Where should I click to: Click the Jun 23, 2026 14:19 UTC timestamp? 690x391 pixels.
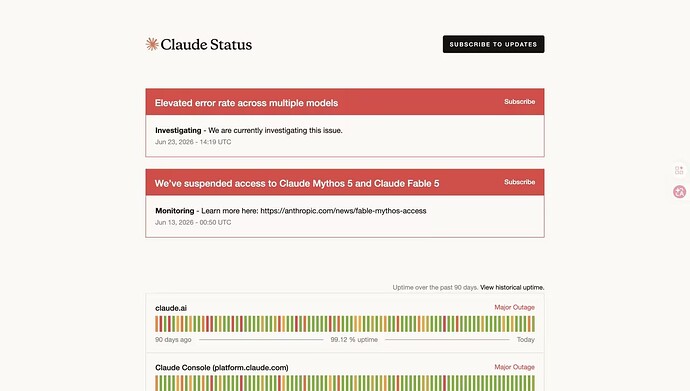tap(193, 142)
